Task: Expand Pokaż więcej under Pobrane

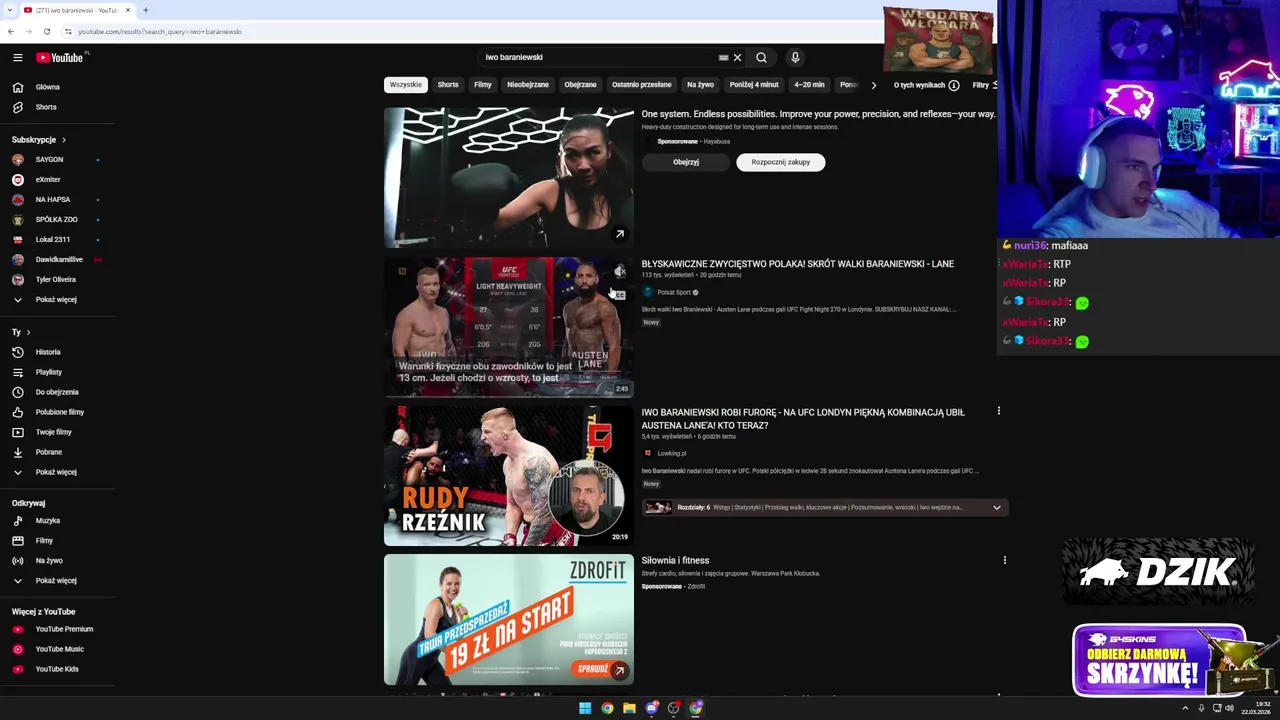Action: coord(58,472)
